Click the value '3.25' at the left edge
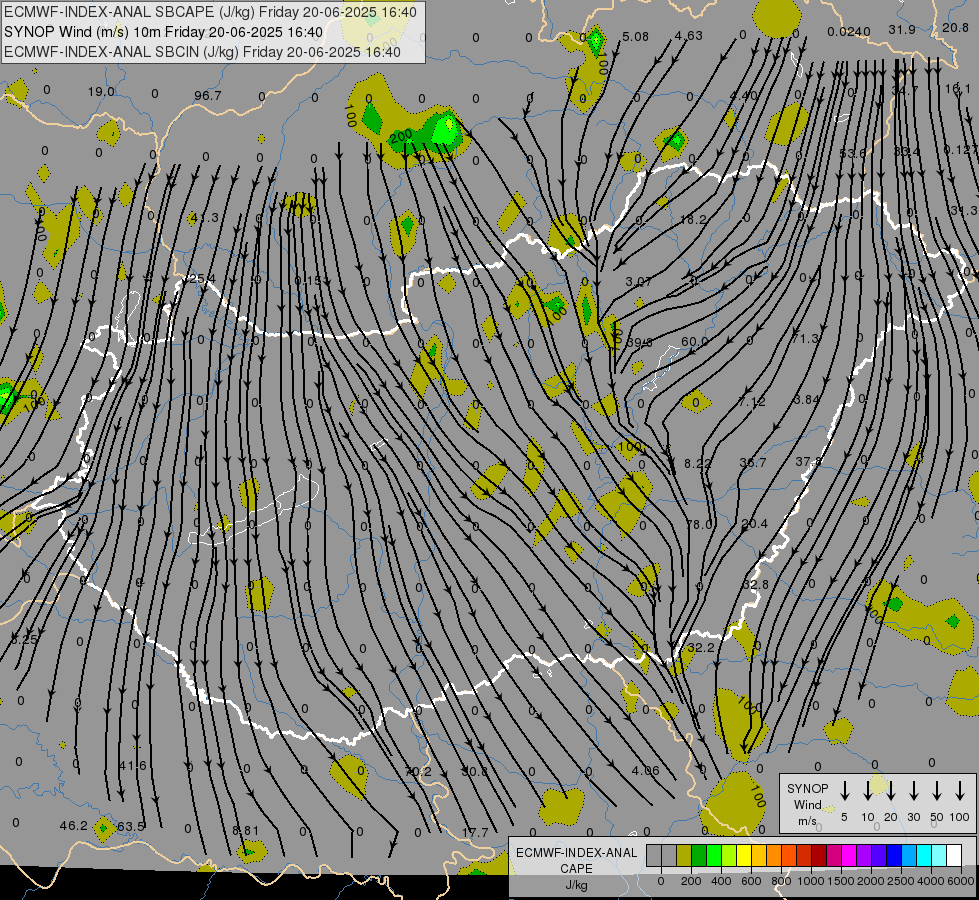979x900 pixels. [x=25, y=640]
